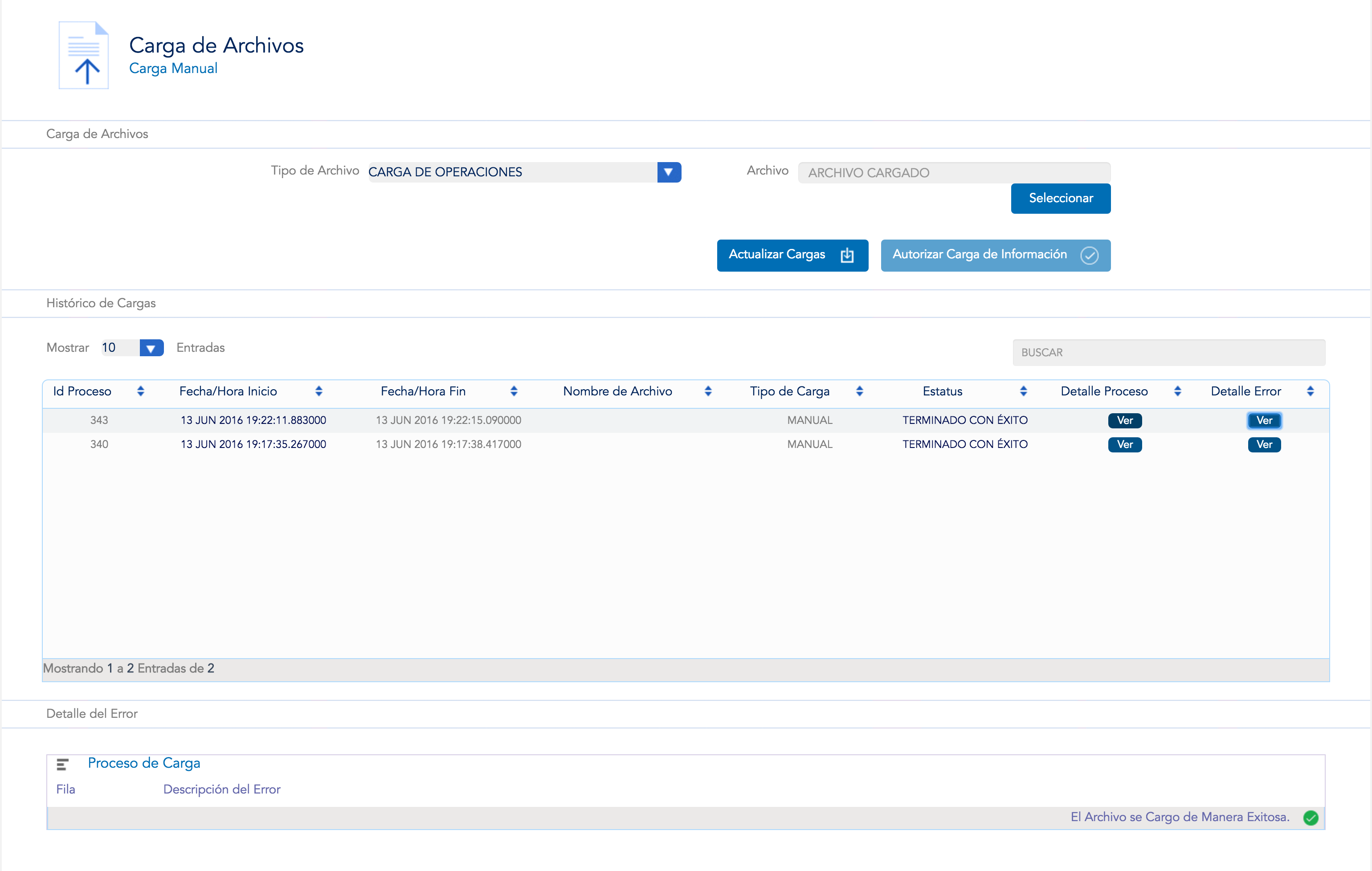Focus the BUSCAR search field
The image size is (1372, 871).
pyautogui.click(x=1168, y=353)
